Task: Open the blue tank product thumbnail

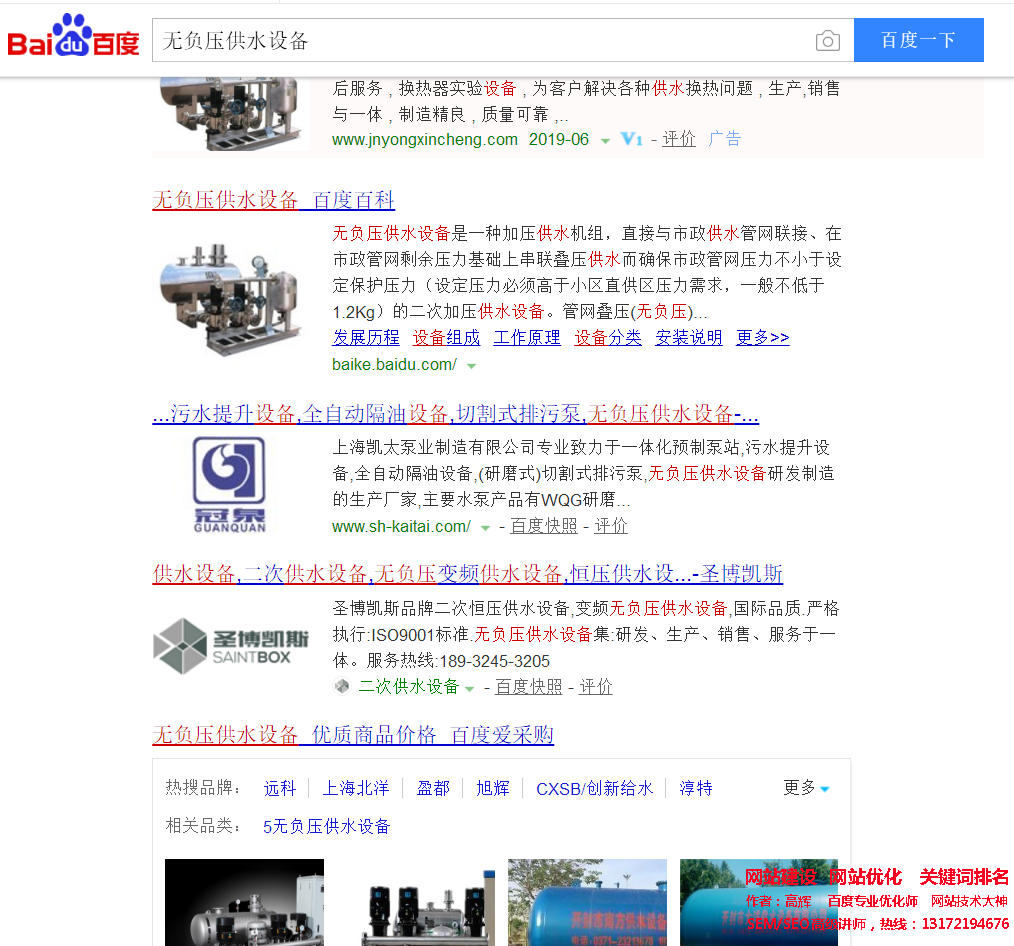Action: (x=587, y=901)
